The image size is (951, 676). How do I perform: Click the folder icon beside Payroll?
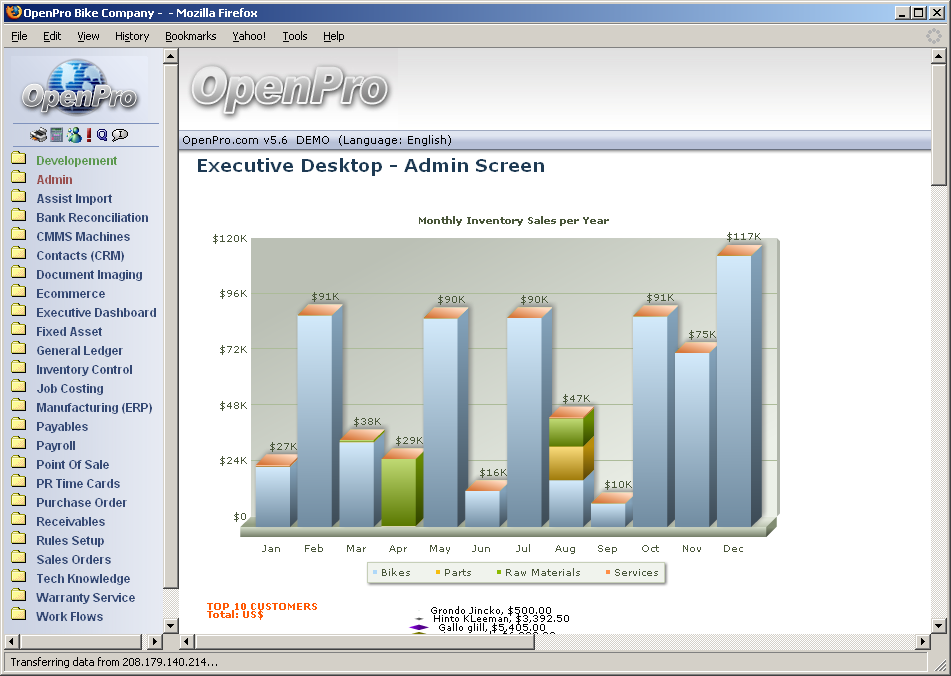(x=19, y=445)
